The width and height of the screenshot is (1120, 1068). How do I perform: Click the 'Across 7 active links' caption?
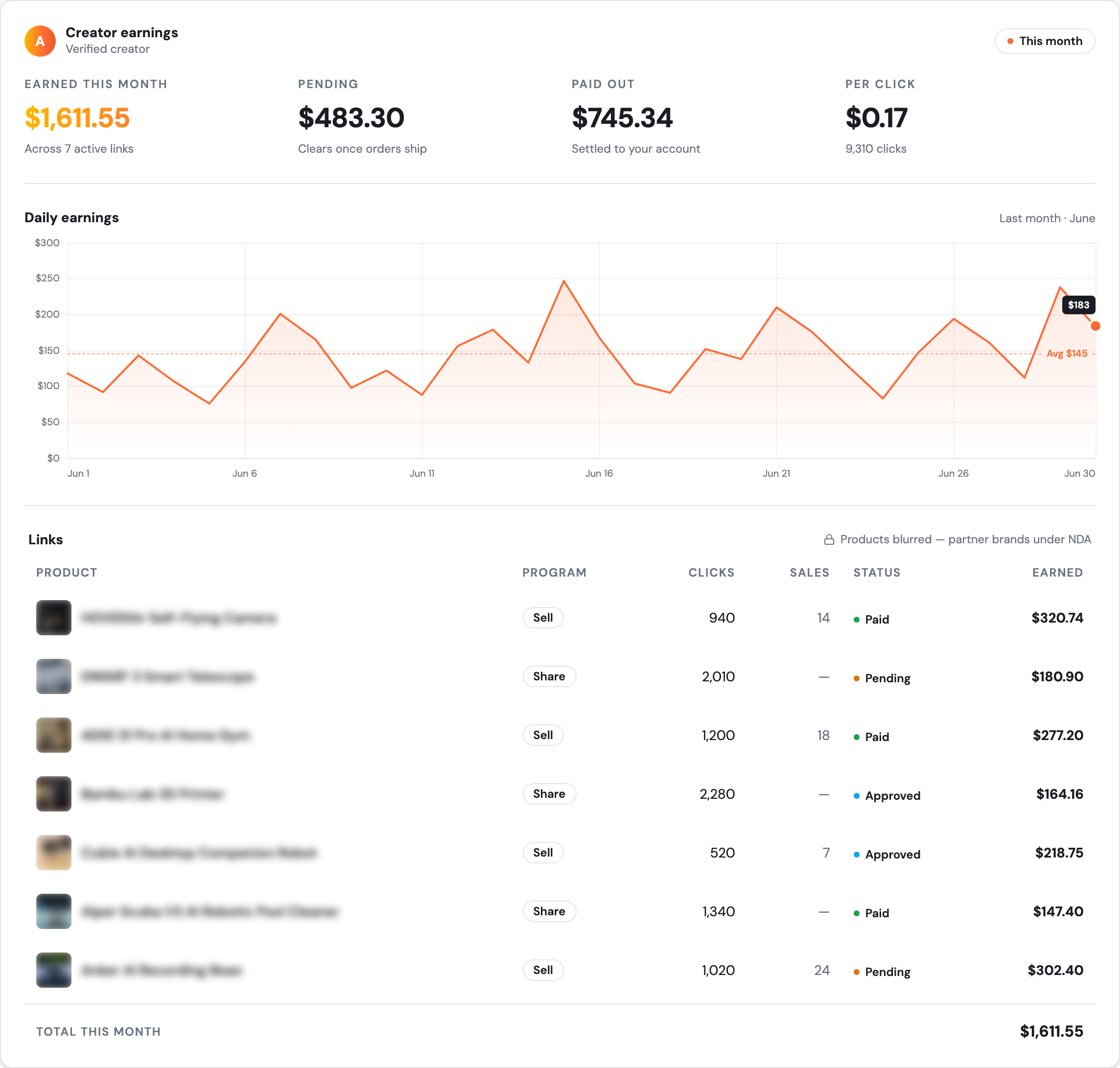tap(79, 149)
